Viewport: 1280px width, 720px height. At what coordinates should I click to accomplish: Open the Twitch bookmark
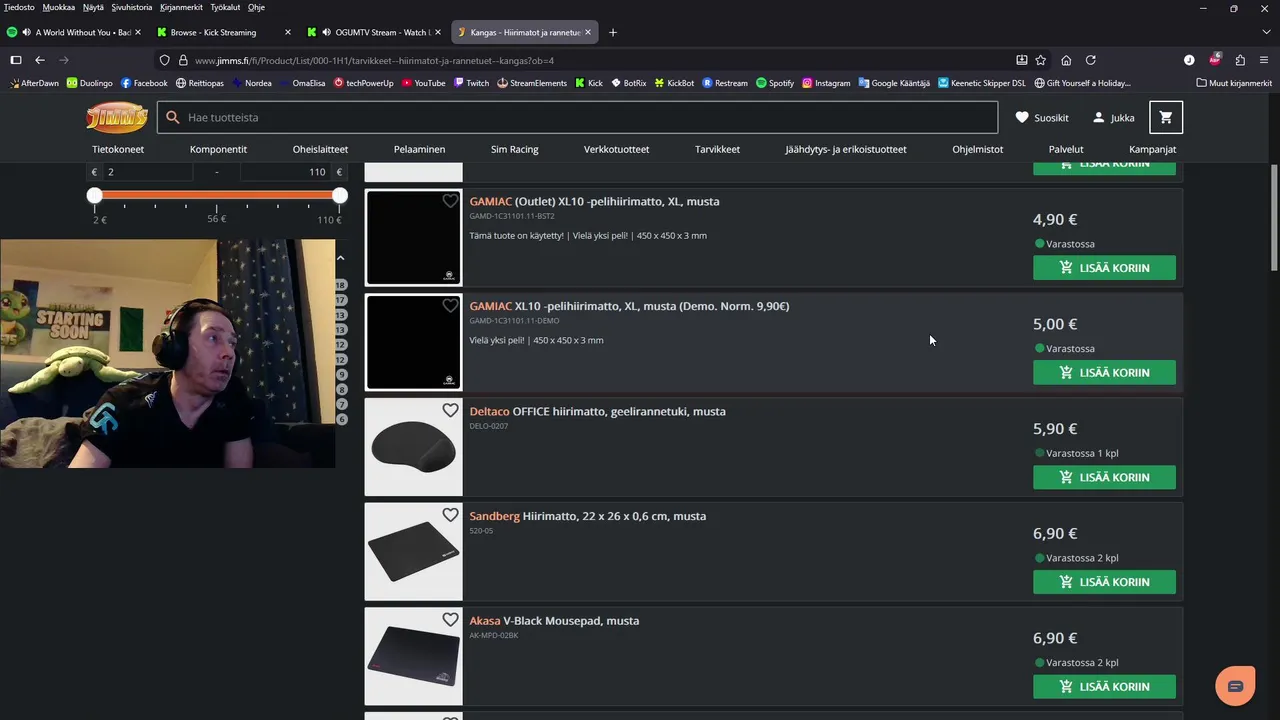tap(471, 83)
